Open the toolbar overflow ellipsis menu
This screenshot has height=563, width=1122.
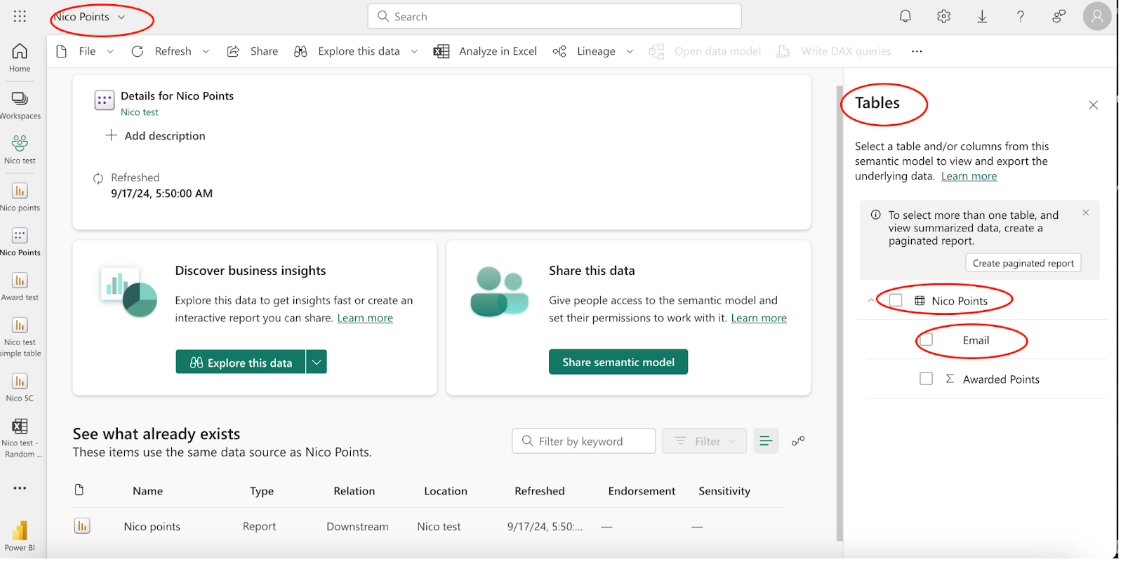point(917,52)
